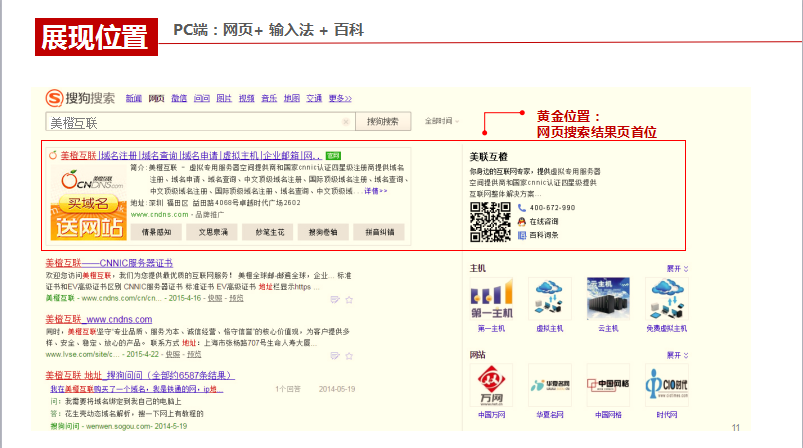Switch to the 网页 tab
This screenshot has width=803, height=448.
(156, 98)
